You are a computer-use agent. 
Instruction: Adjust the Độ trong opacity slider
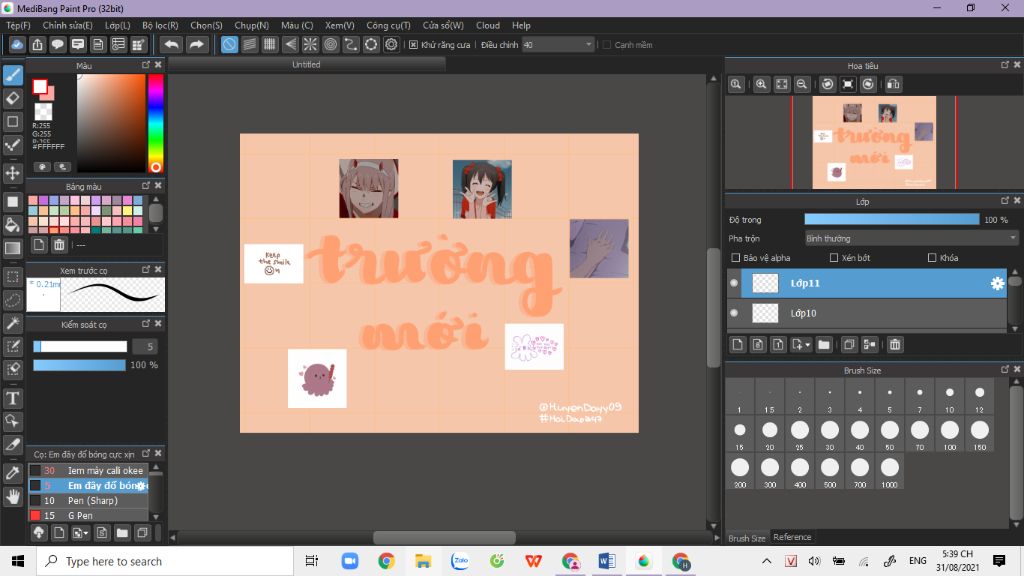[x=891, y=219]
